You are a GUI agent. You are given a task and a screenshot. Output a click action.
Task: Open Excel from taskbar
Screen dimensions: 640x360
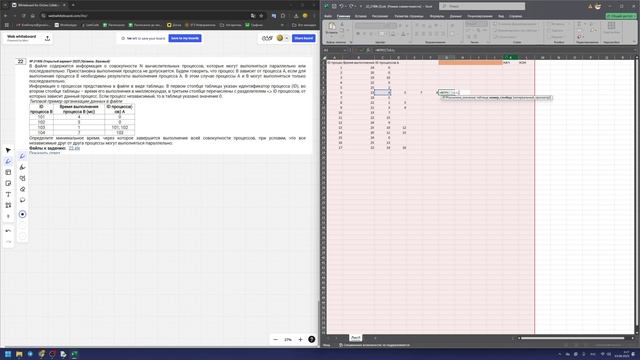[74, 354]
